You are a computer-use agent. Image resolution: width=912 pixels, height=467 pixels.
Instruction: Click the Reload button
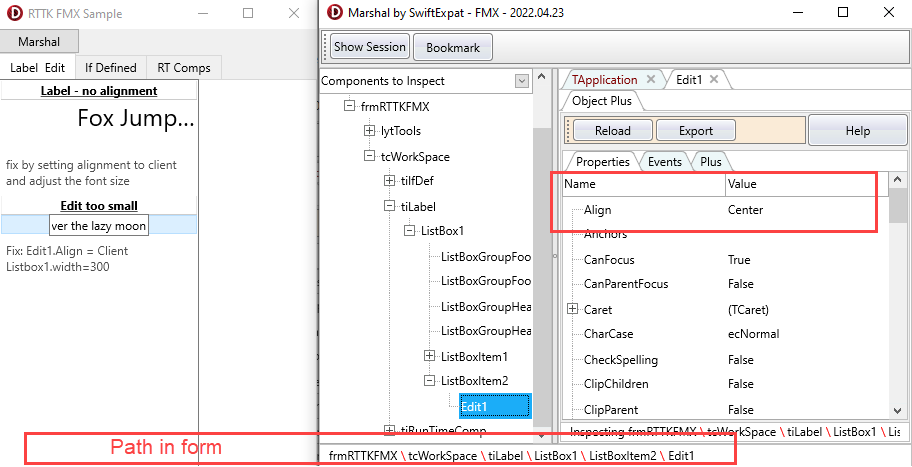click(612, 130)
